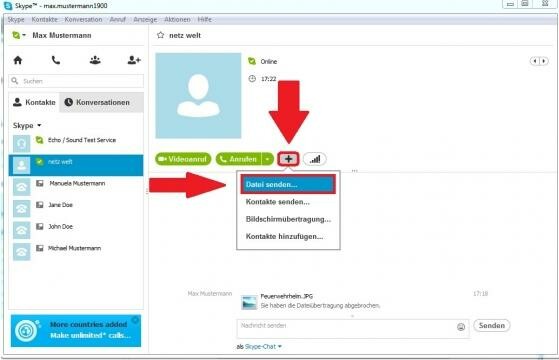The image size is (559, 360).
Task: Click the Max Mustermann profile name
Action: pos(62,35)
